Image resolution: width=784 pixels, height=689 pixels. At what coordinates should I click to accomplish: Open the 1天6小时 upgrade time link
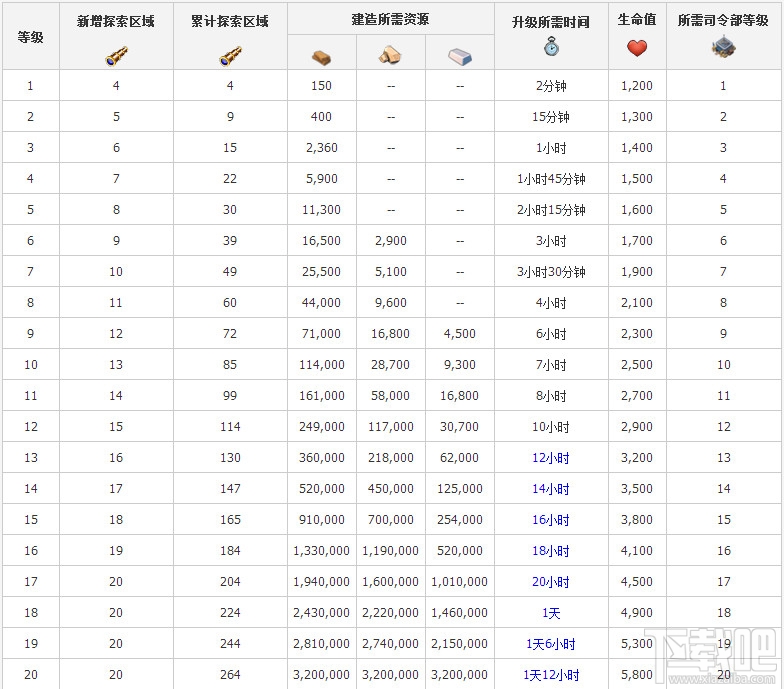click(551, 644)
